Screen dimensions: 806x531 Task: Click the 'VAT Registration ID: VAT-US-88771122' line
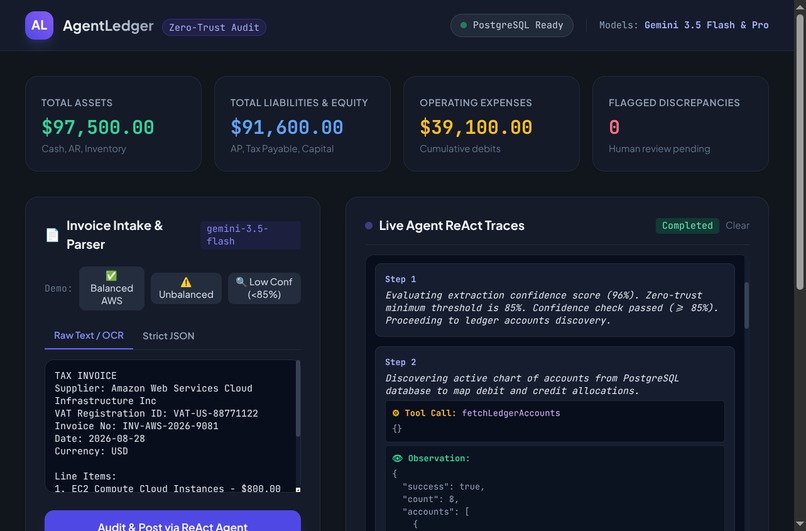(156, 413)
